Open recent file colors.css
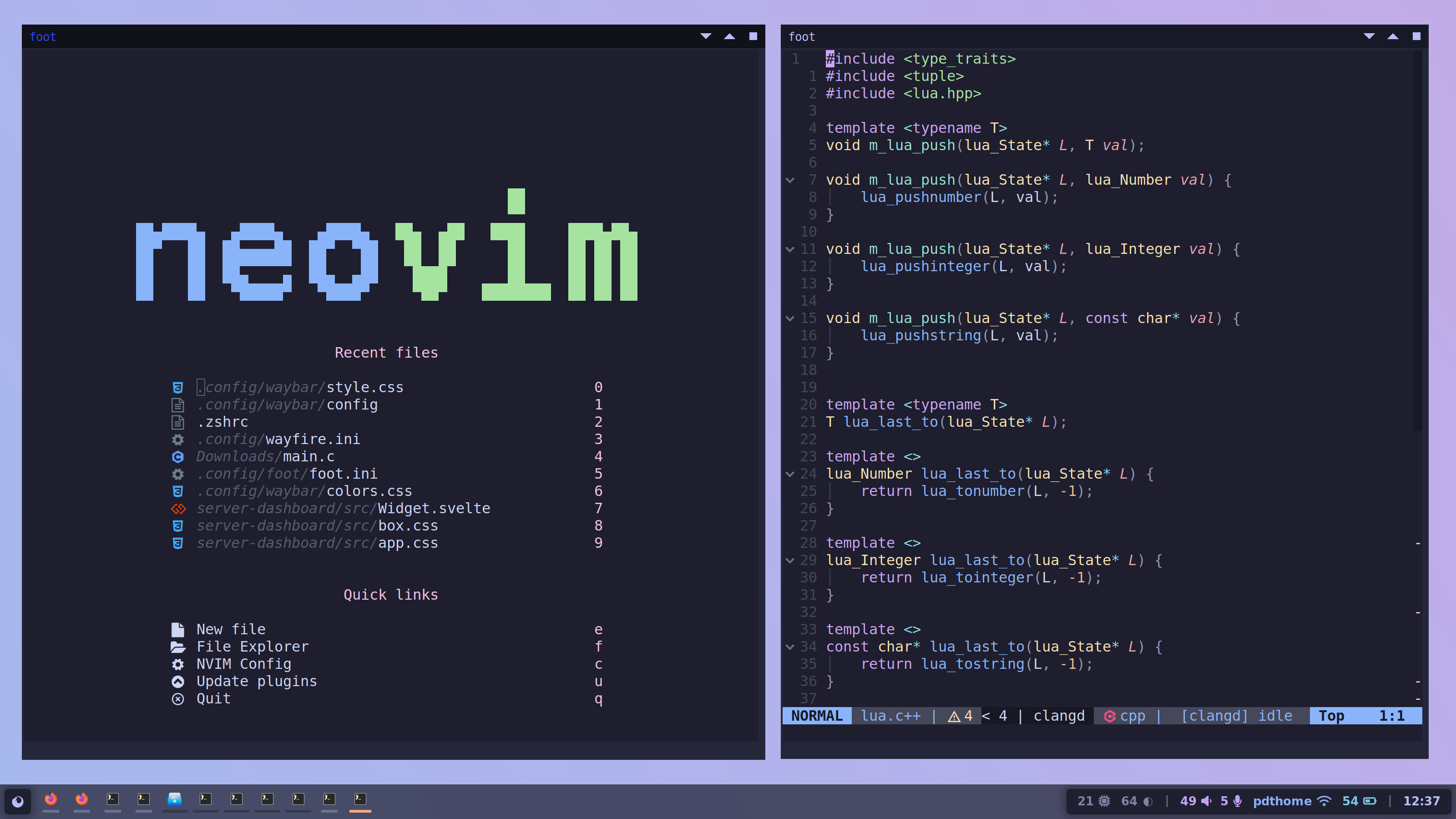 point(387,491)
